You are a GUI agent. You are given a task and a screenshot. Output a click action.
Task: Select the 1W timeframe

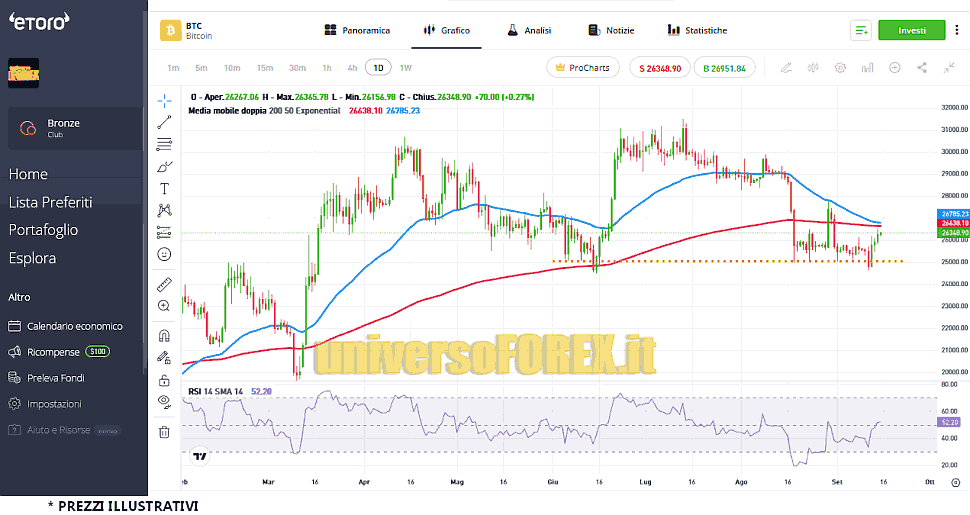[405, 68]
